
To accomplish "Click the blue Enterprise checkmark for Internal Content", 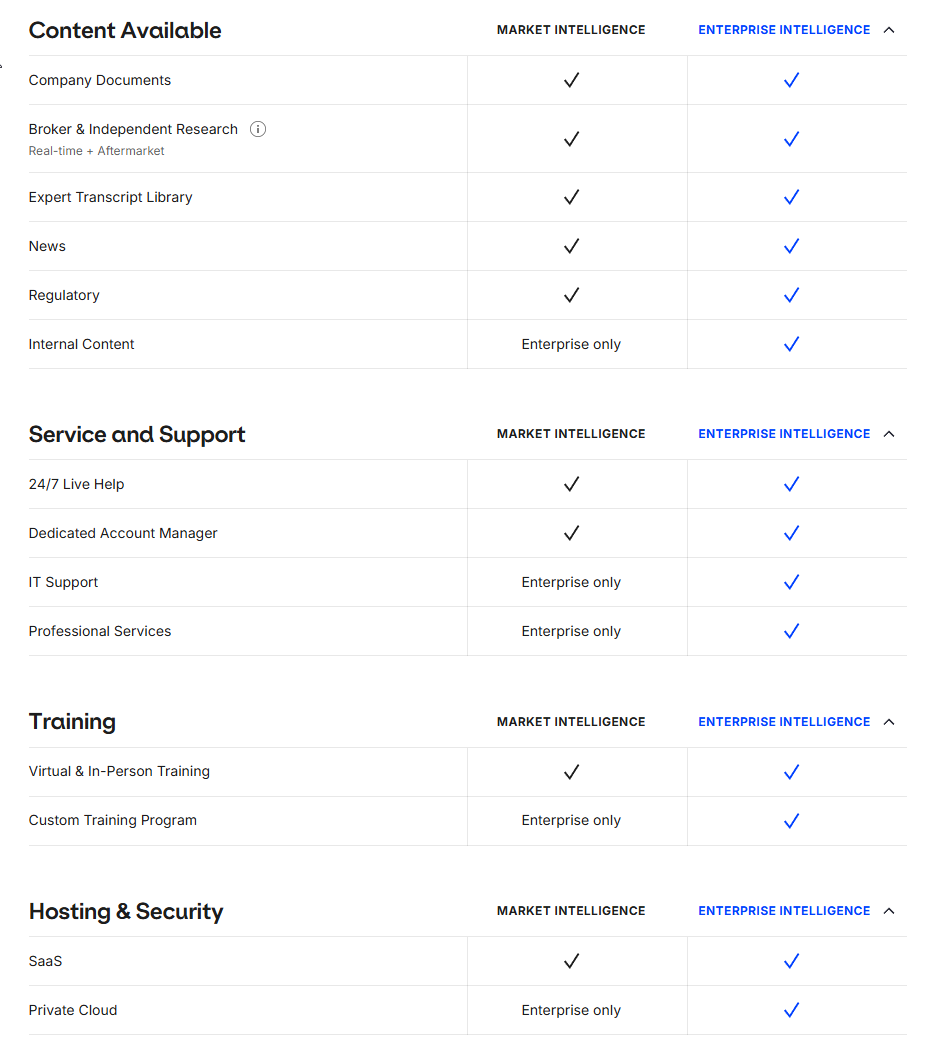I will (x=791, y=344).
